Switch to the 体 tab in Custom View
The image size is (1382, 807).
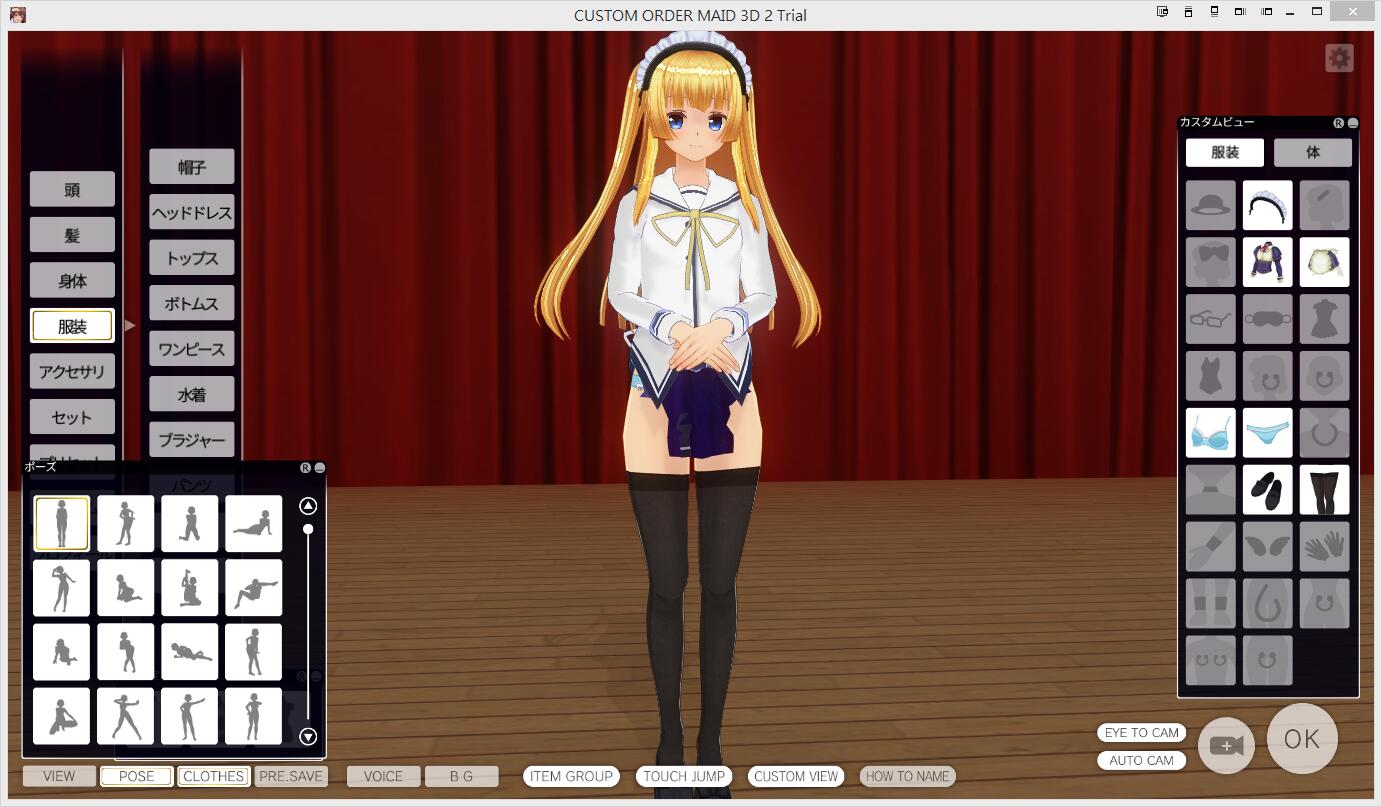pos(1313,152)
